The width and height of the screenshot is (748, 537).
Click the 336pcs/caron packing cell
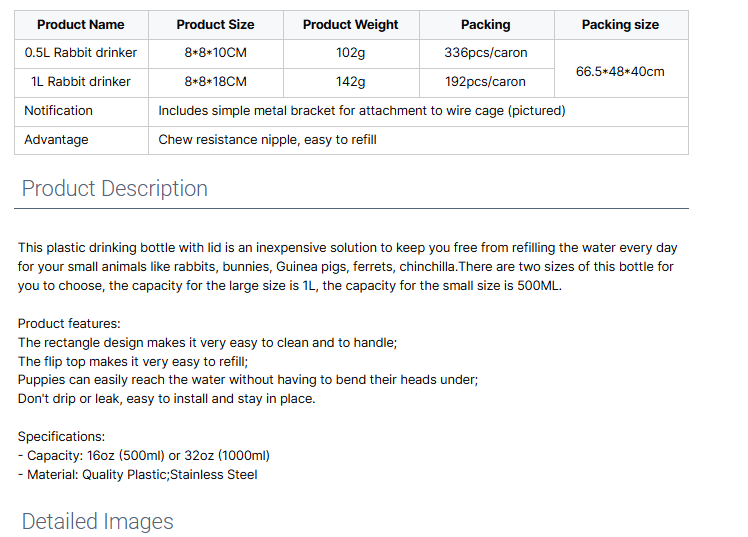485,53
